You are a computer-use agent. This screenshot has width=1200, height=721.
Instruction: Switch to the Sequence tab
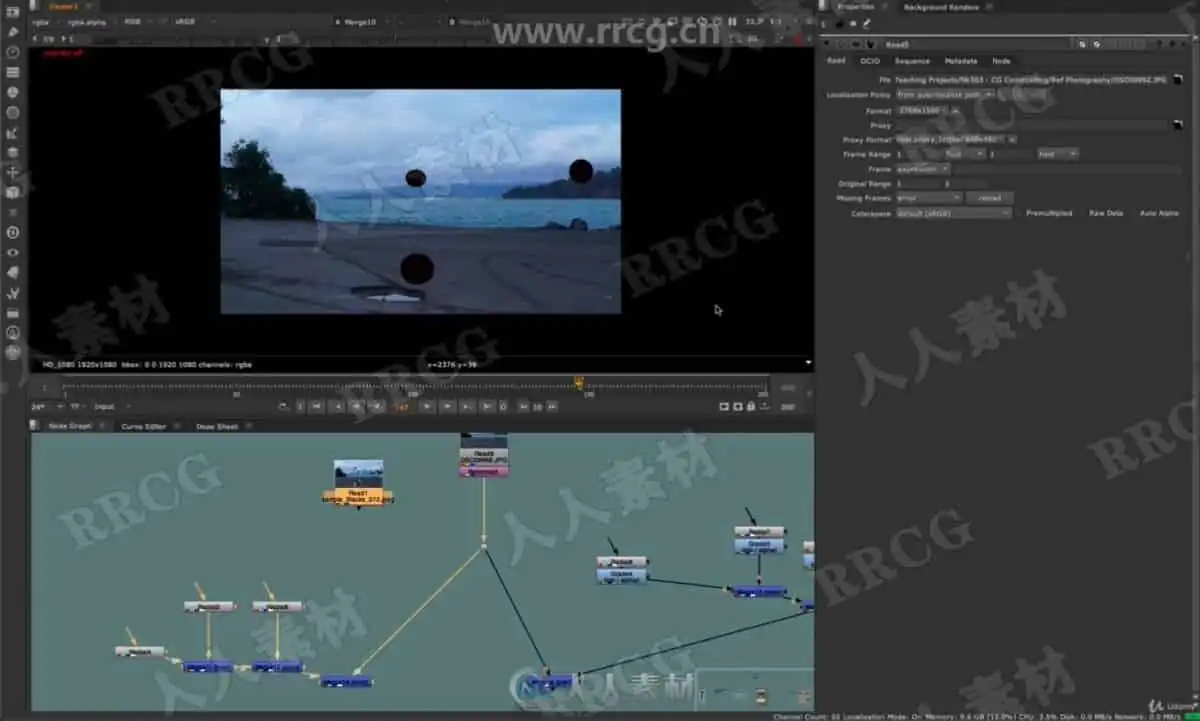[912, 61]
